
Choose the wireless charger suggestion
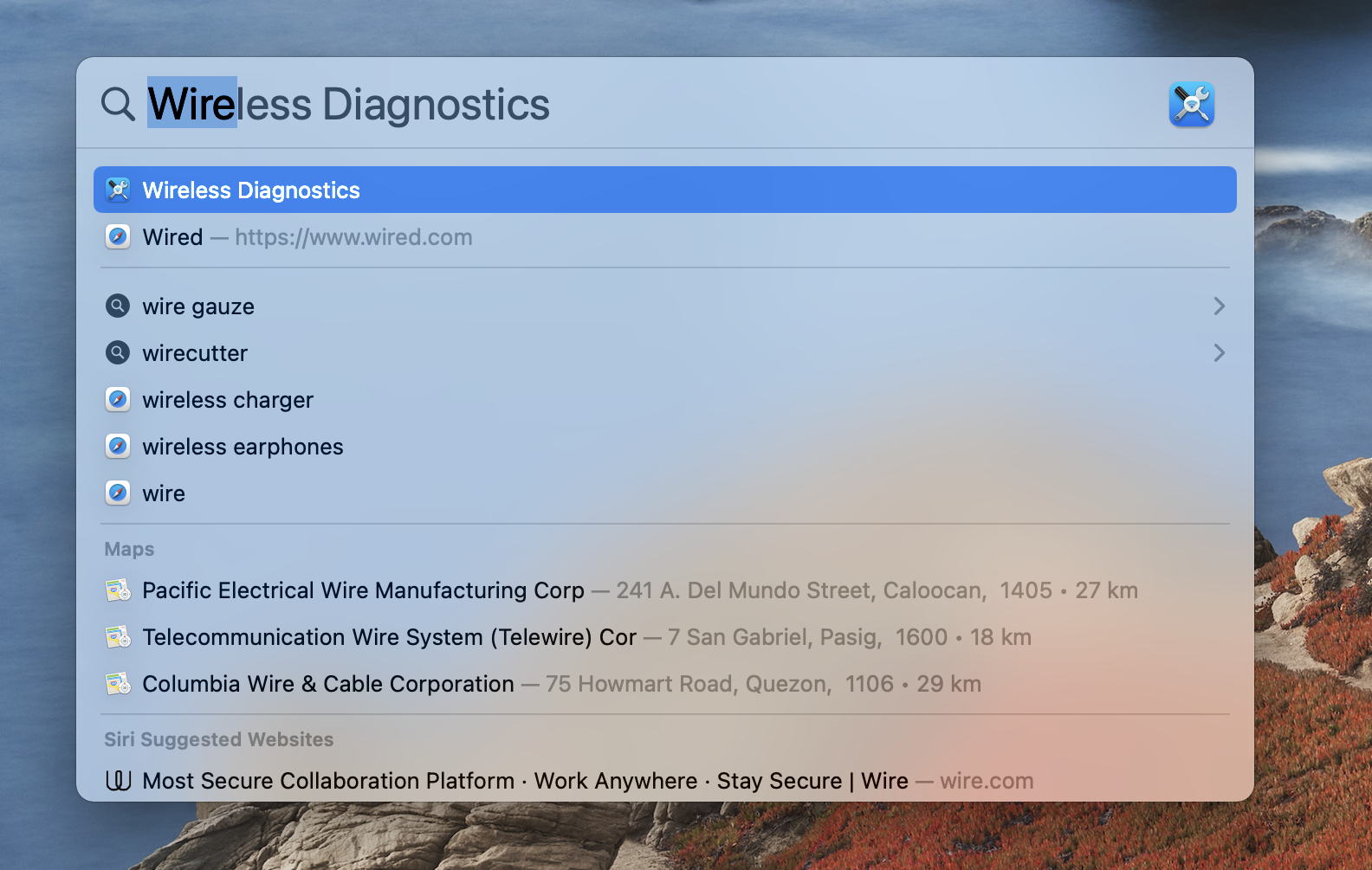coord(665,399)
